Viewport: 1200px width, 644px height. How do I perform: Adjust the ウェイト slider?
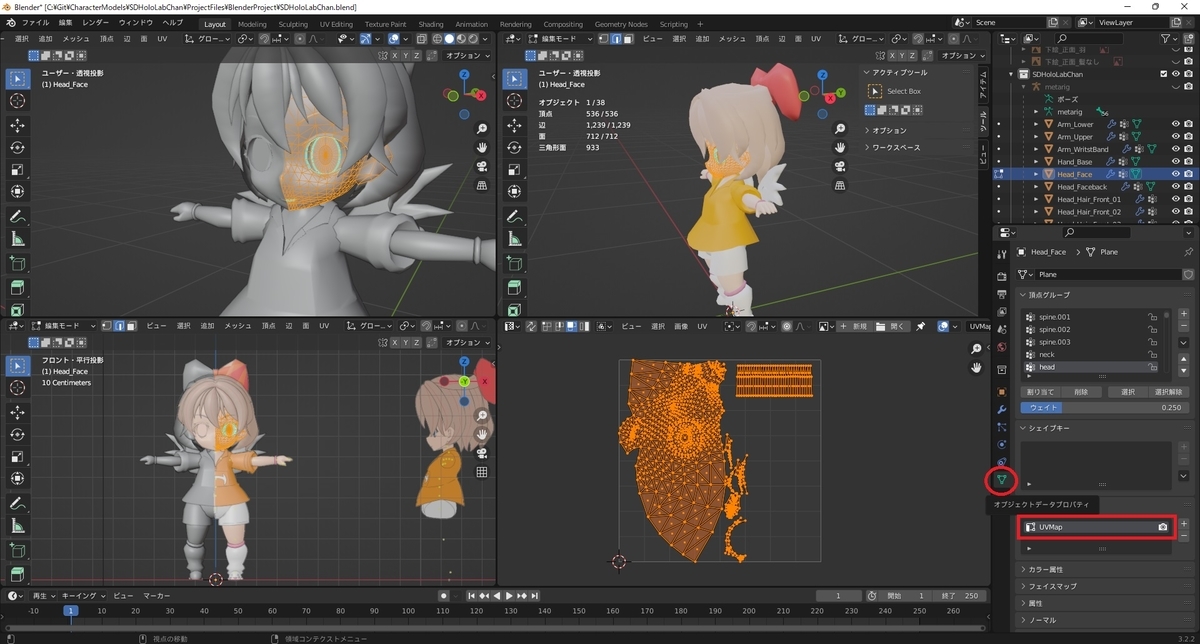[x=1098, y=408]
